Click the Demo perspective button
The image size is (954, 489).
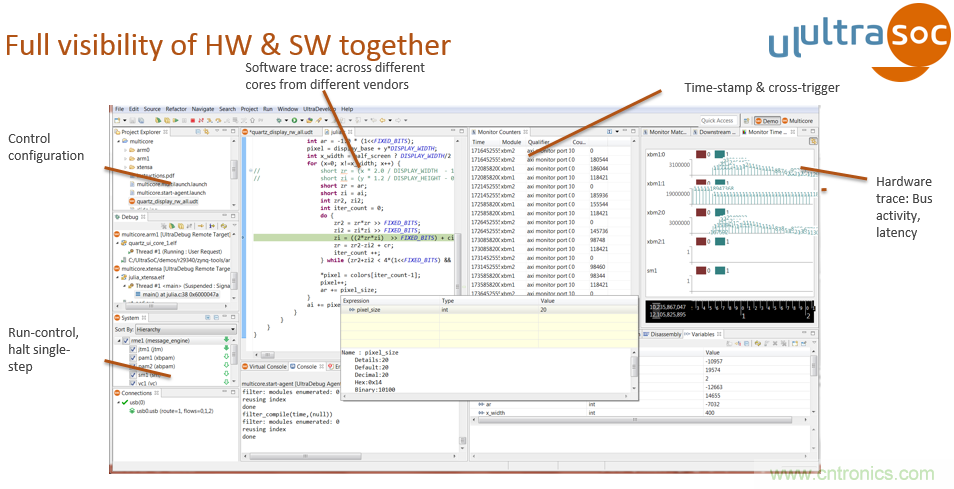pos(770,120)
